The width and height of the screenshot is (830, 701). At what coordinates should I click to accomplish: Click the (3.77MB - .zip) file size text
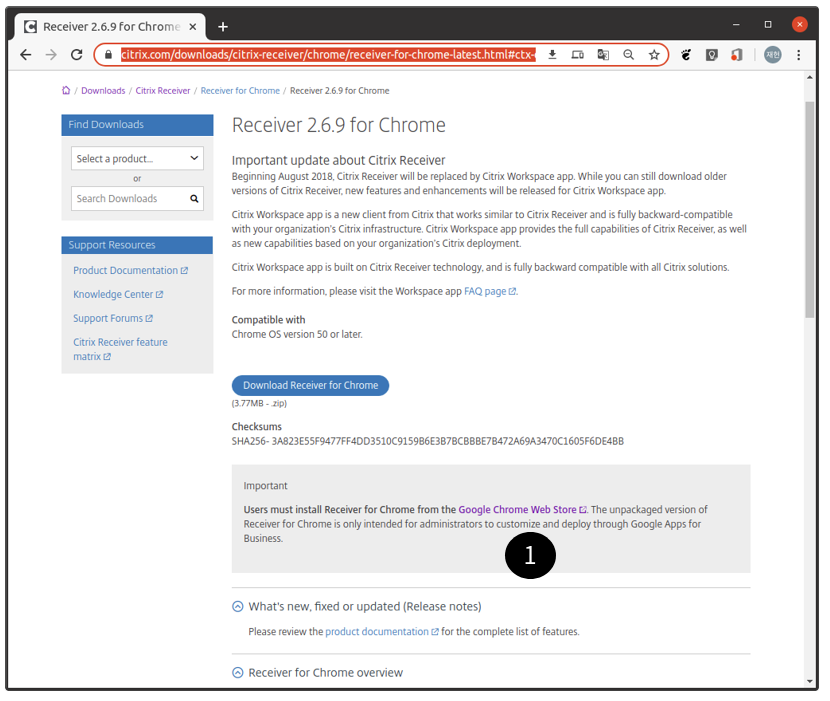[259, 403]
